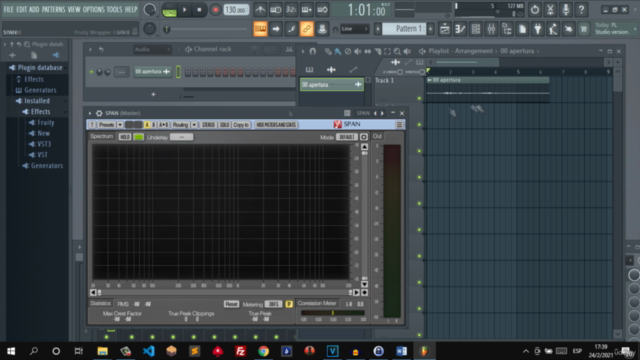Click the plus button next to Pattern 1

(431, 29)
